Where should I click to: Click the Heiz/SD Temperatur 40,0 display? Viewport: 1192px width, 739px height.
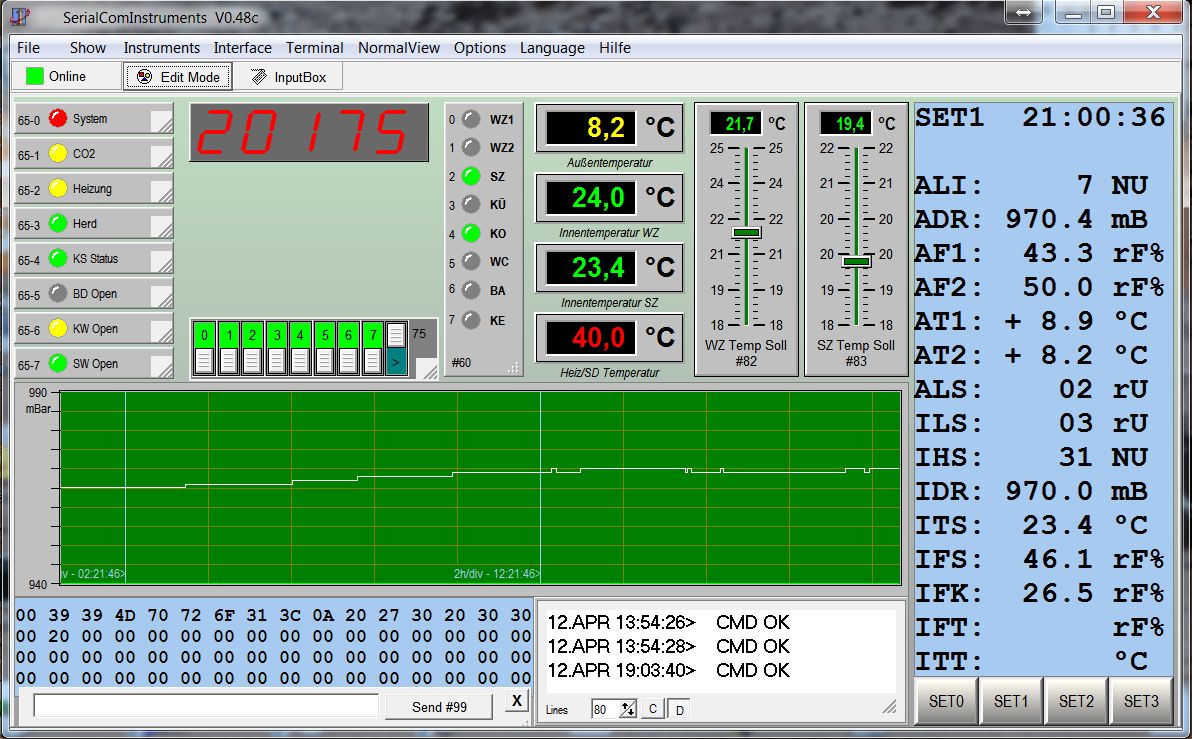[x=591, y=338]
